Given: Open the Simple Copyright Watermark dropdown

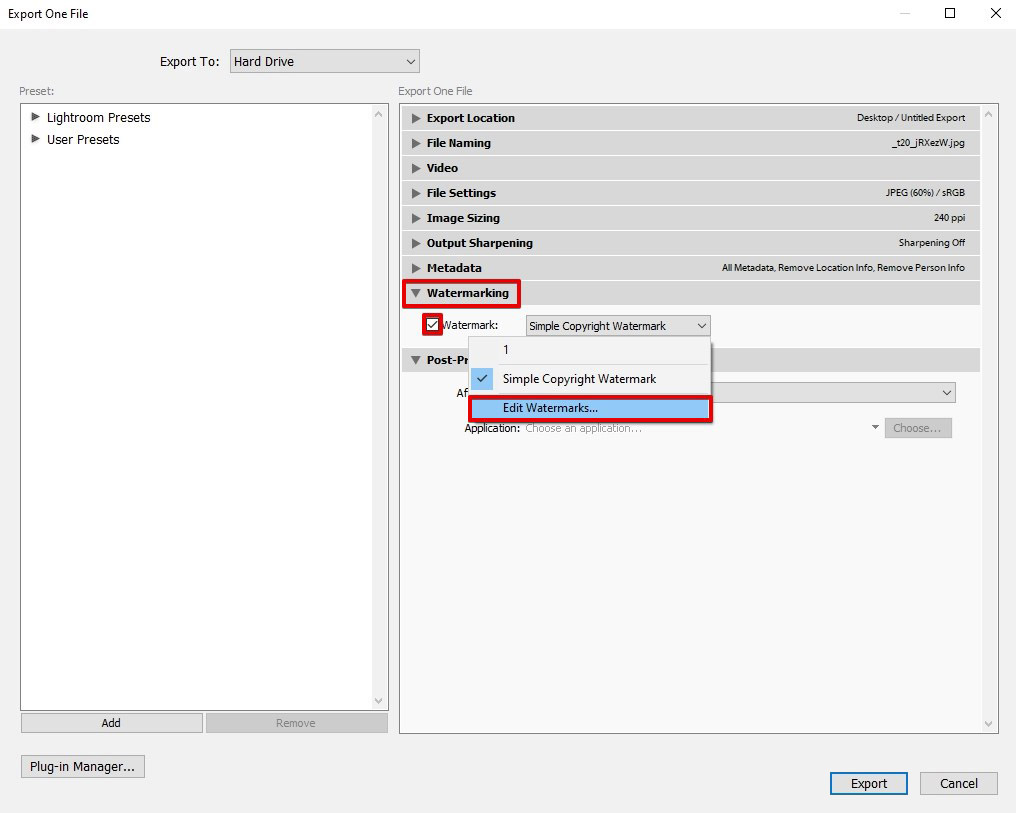Looking at the screenshot, I should click(x=617, y=326).
